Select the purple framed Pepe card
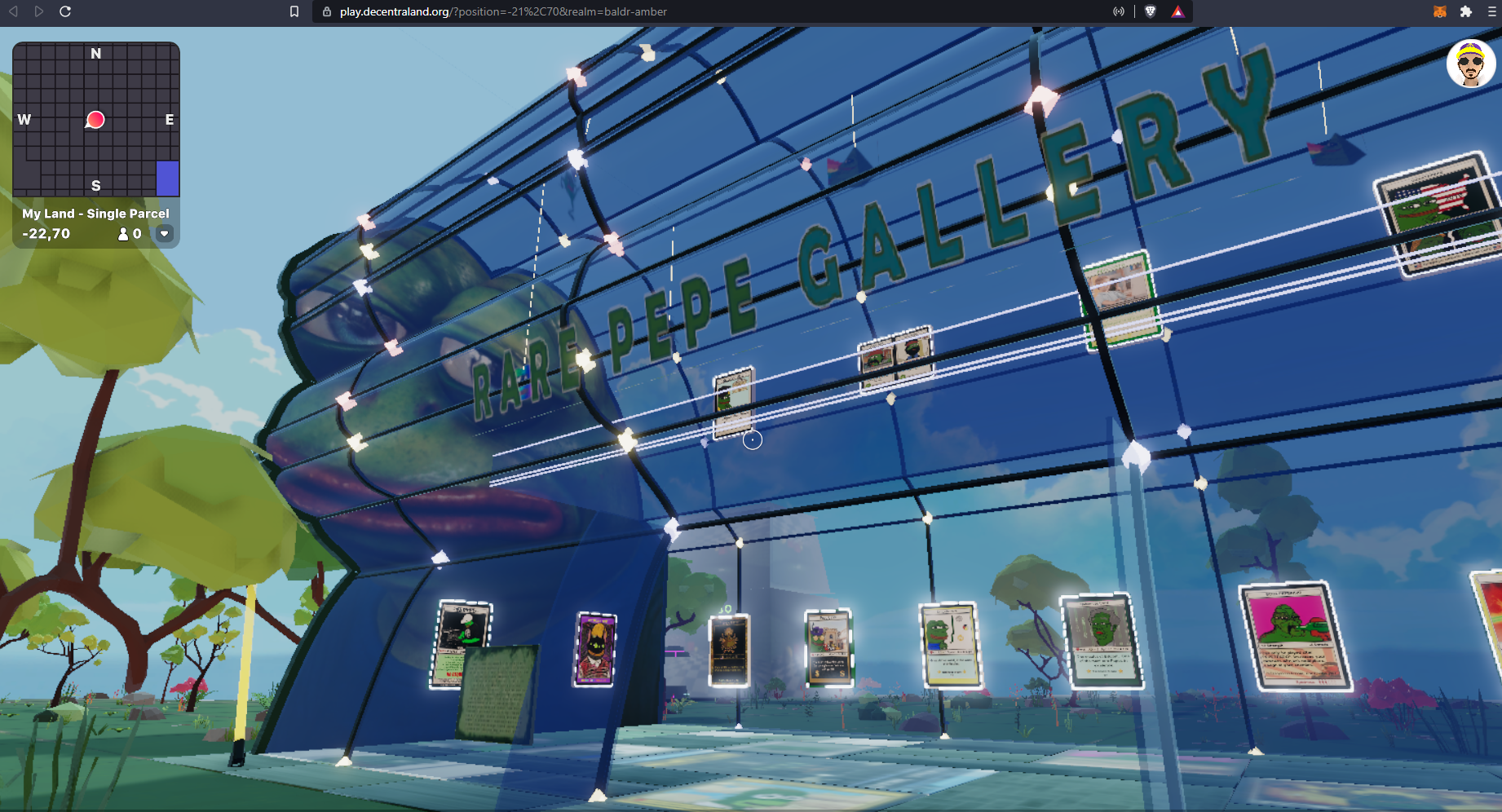 pos(595,650)
